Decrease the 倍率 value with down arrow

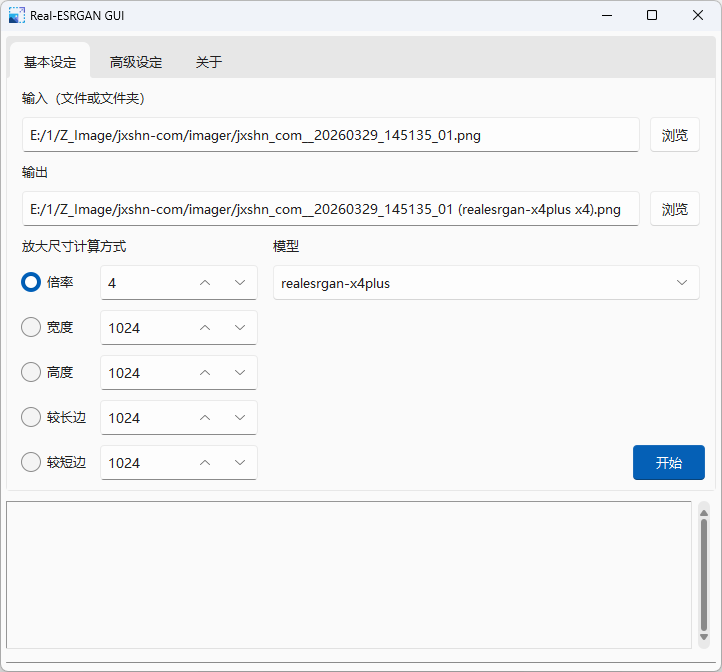(x=240, y=283)
